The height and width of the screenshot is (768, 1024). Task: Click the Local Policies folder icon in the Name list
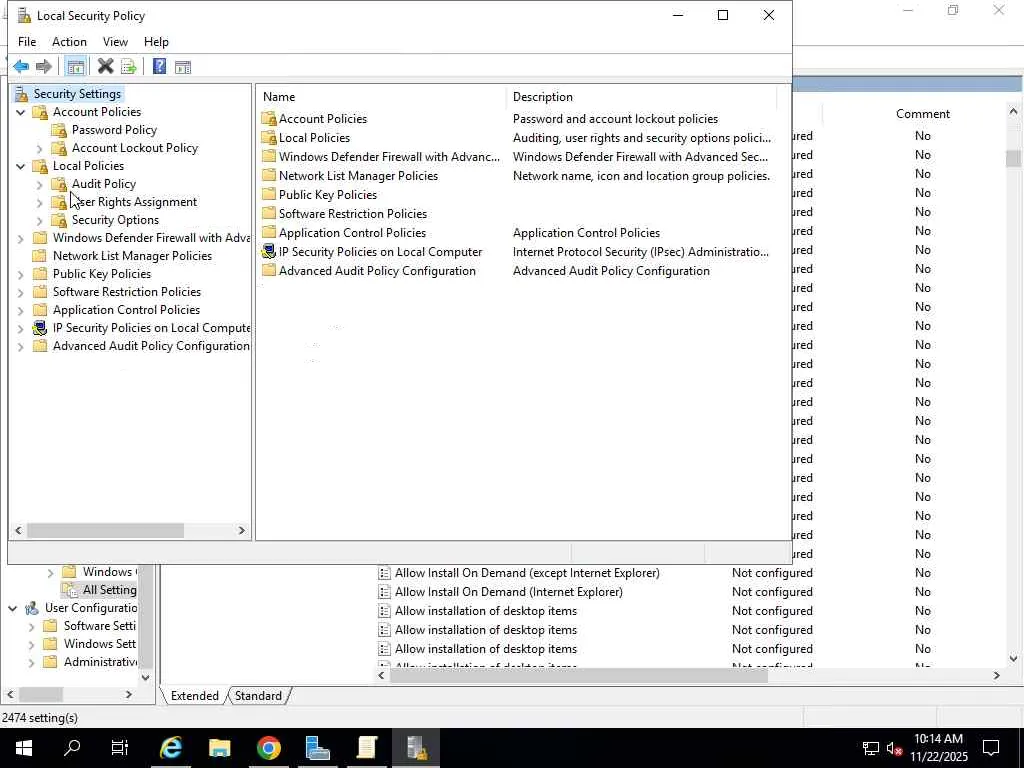tap(268, 138)
